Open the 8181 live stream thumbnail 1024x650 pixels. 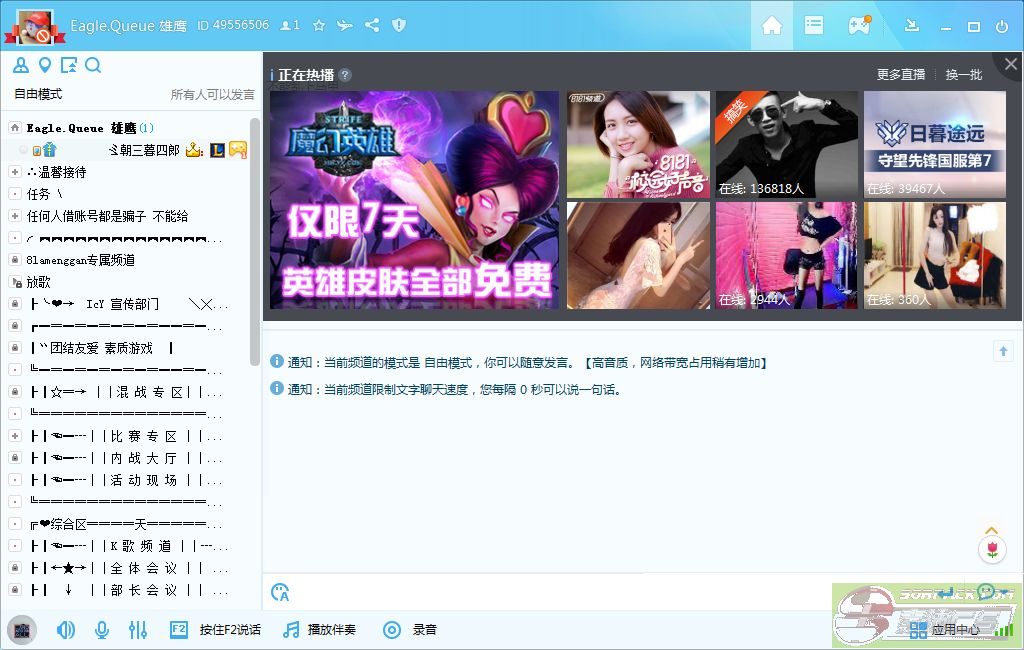click(638, 144)
